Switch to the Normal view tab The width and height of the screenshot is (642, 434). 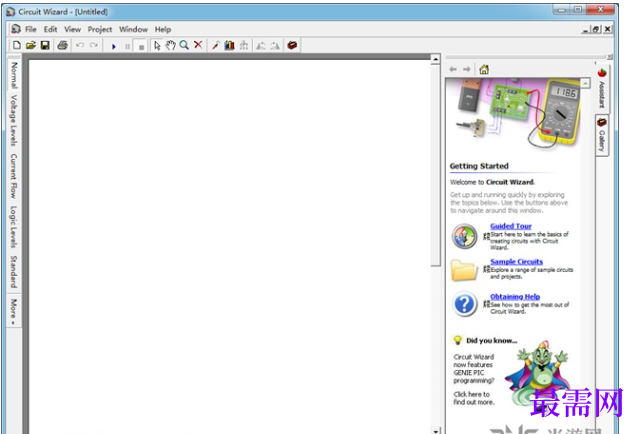(x=14, y=75)
